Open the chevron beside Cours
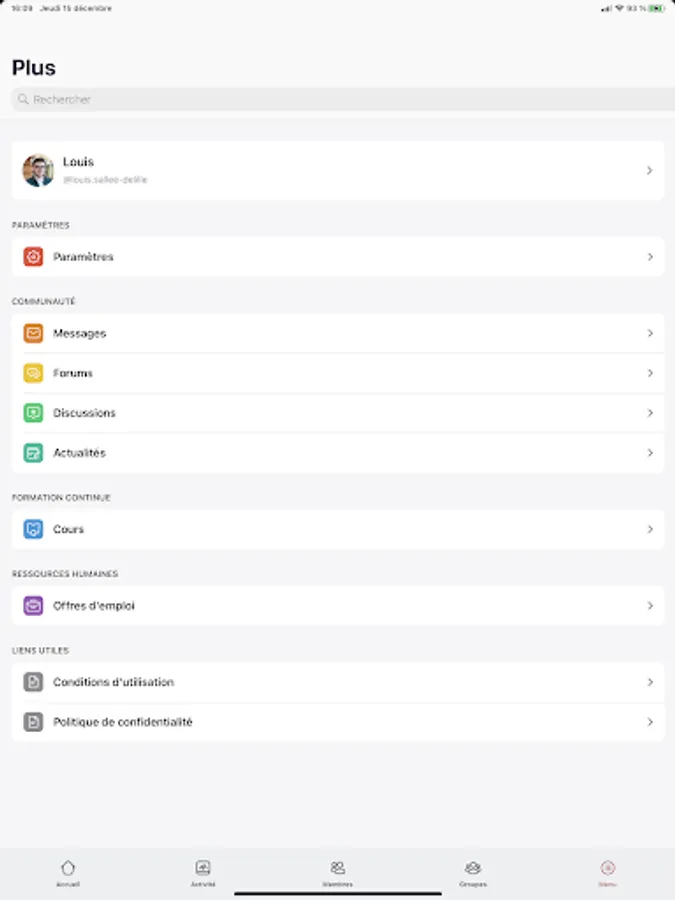 [x=650, y=529]
